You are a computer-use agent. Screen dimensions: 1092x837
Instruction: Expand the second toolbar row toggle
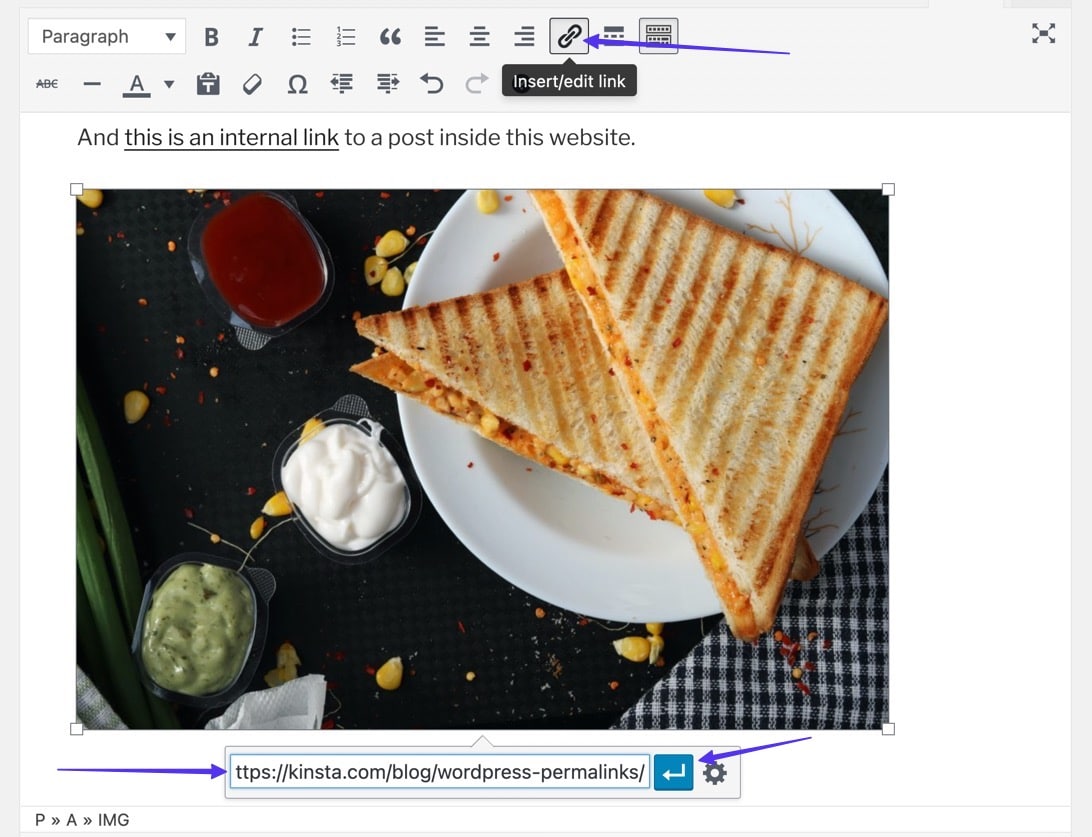click(x=658, y=36)
